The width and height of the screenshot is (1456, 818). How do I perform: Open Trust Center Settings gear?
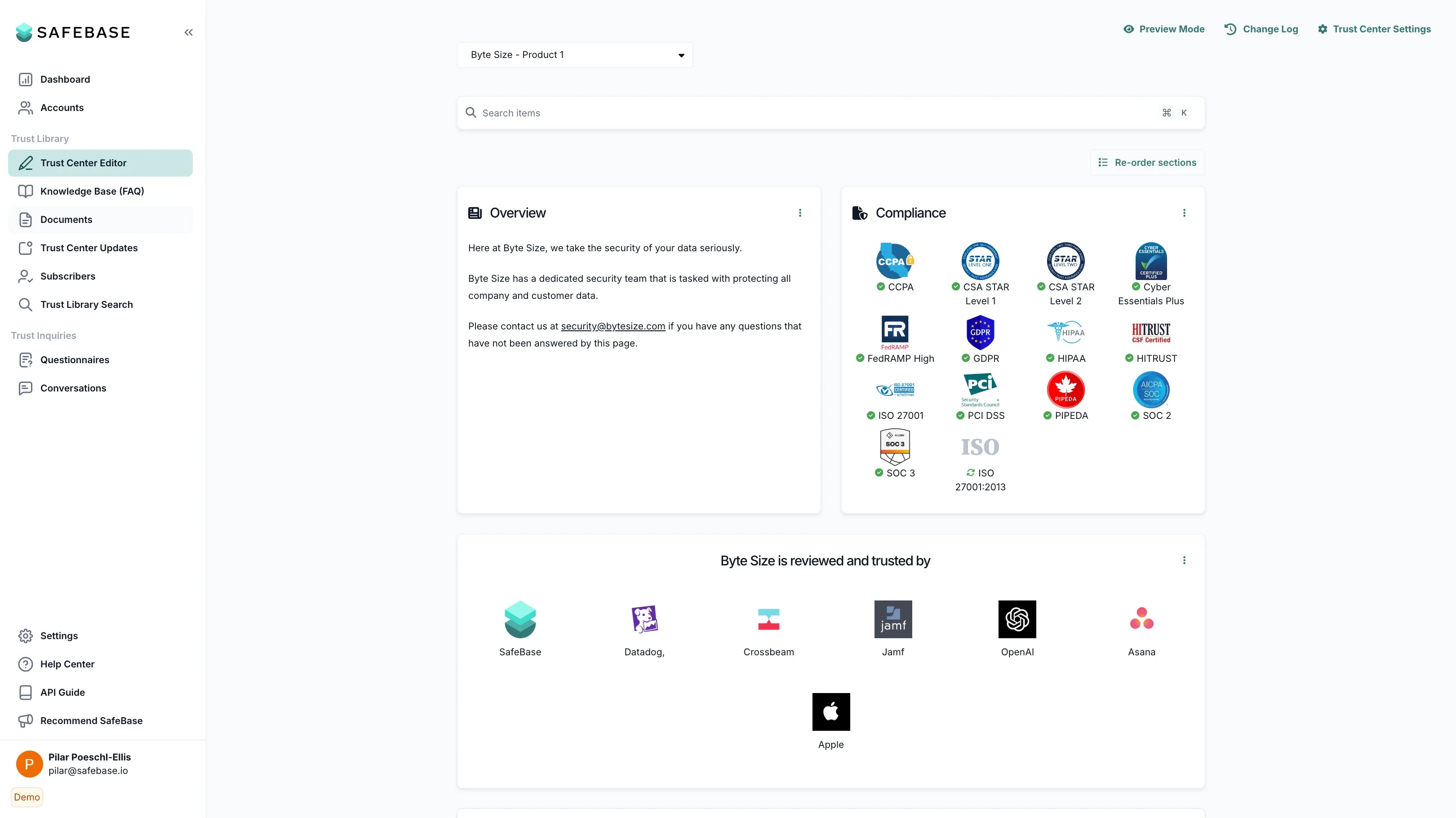(1322, 29)
